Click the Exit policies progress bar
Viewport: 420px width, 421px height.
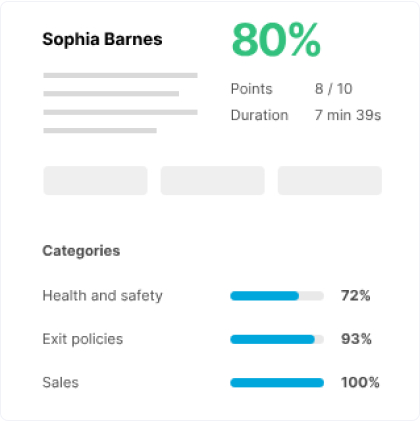277,339
